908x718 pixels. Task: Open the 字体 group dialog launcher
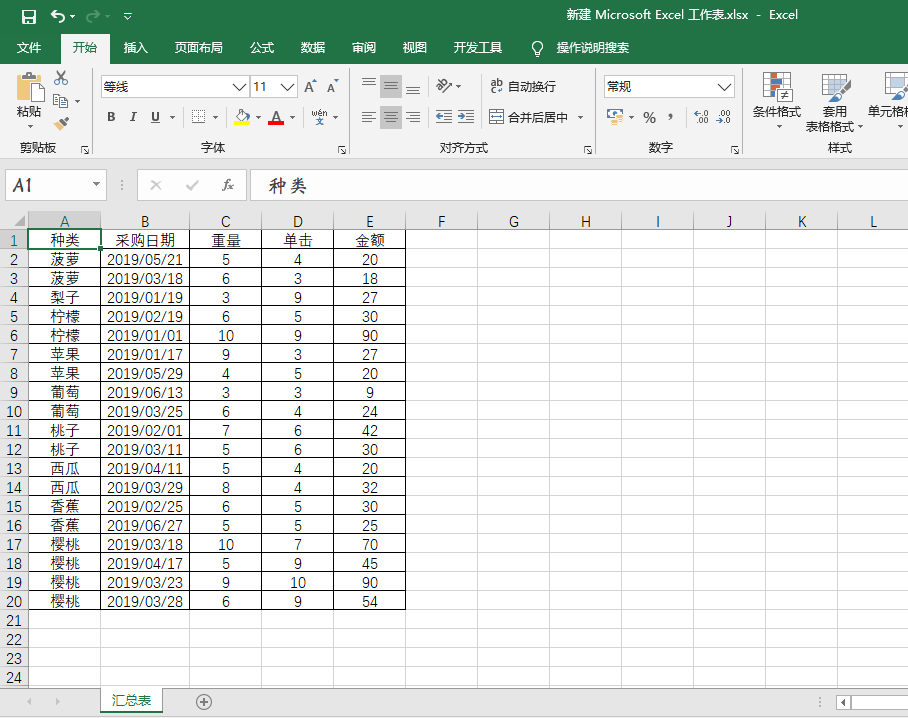click(x=342, y=150)
